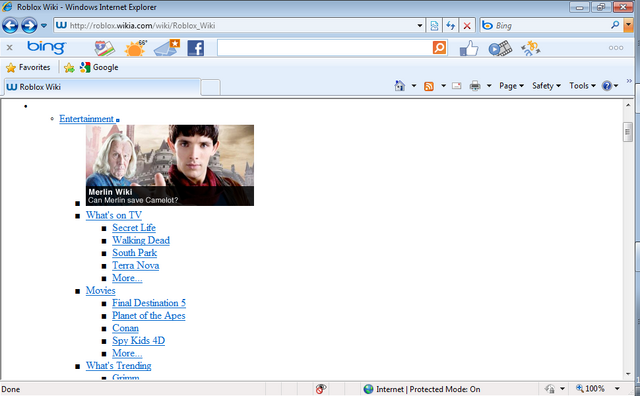The image size is (640, 396).
Task: Open More link under Terra Nova
Action: 127,278
